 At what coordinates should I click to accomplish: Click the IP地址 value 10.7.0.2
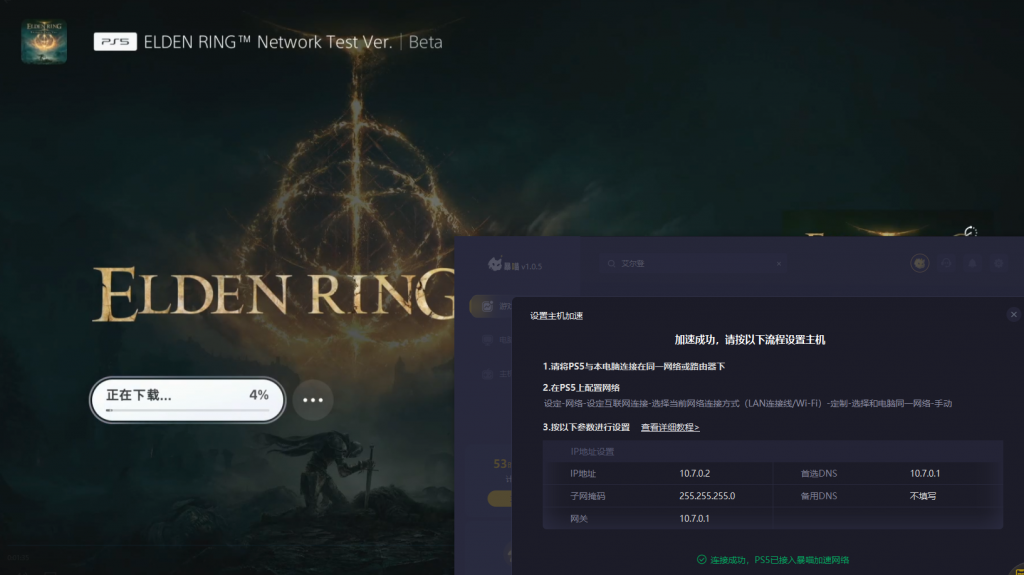click(694, 474)
